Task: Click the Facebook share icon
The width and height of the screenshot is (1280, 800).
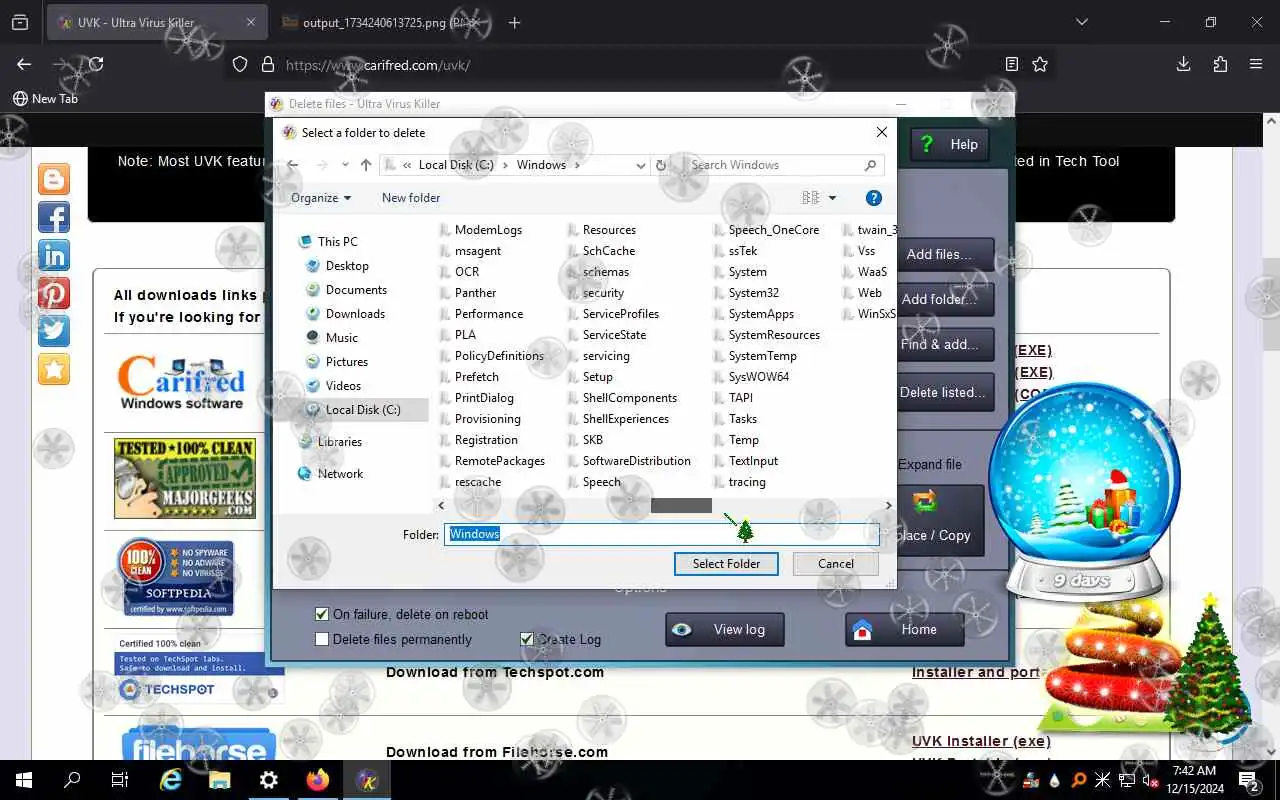Action: tap(54, 217)
